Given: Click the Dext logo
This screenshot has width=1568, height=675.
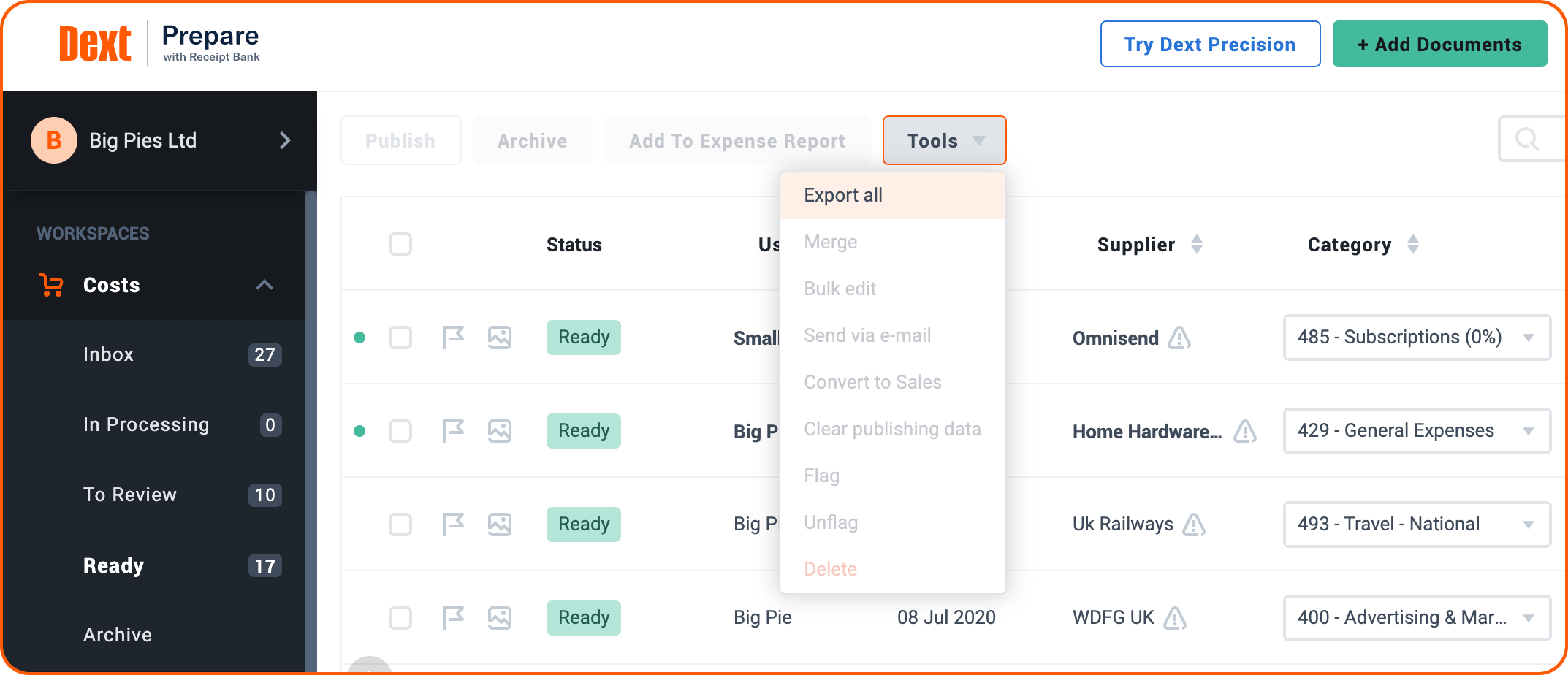Looking at the screenshot, I should click(95, 44).
